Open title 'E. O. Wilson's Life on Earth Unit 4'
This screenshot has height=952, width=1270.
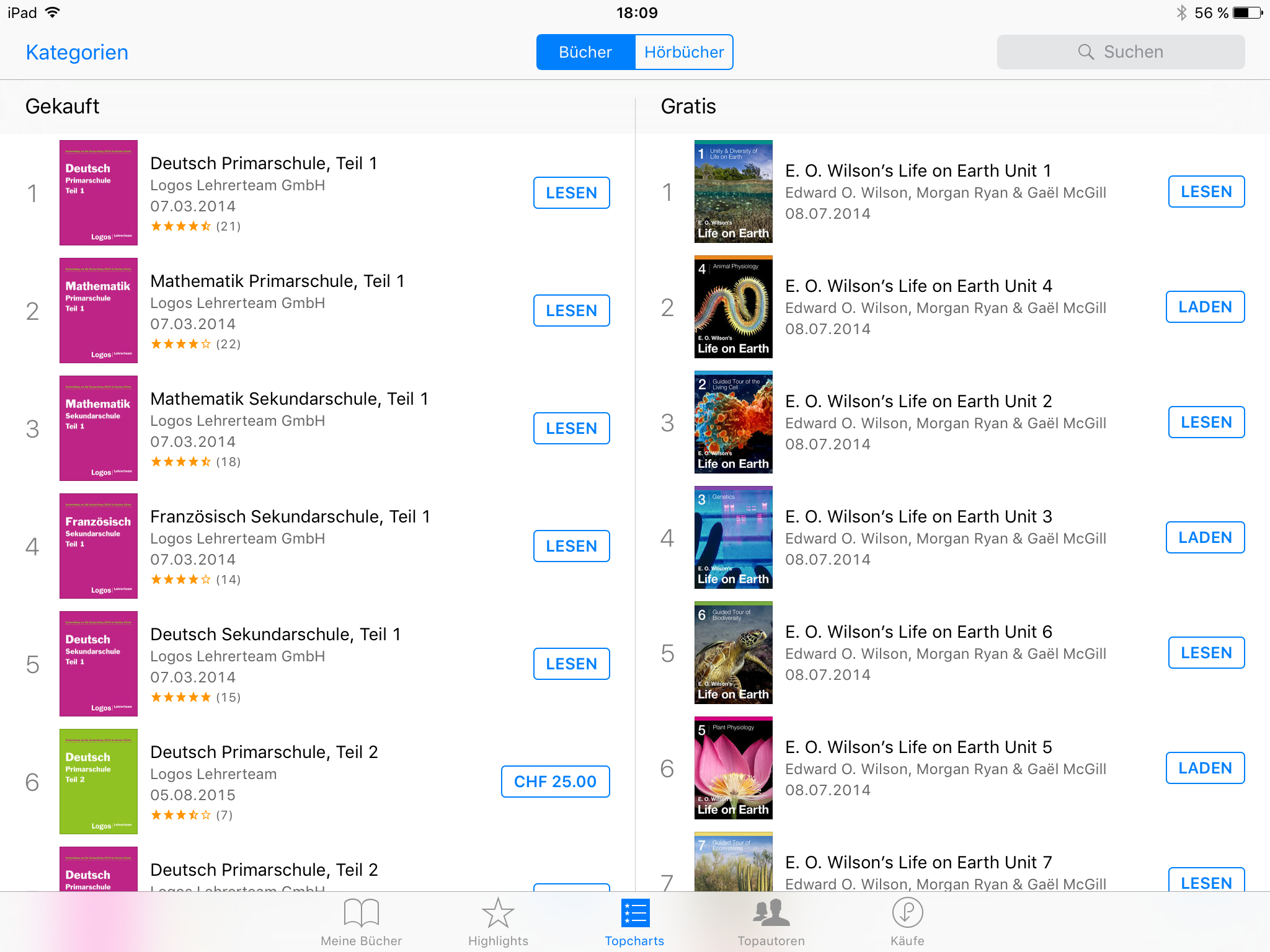point(918,286)
